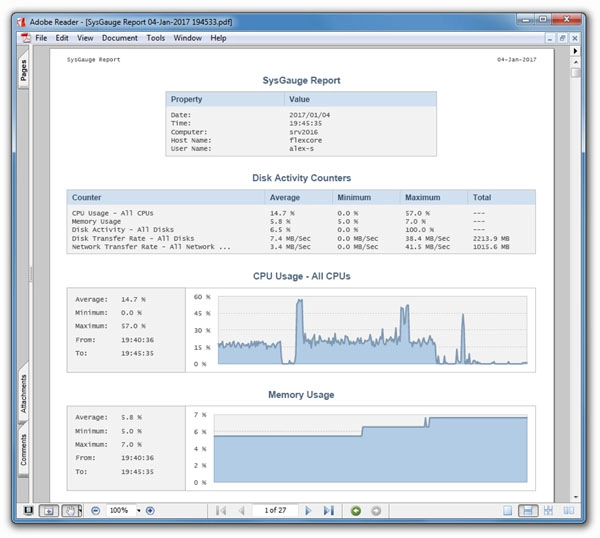Open the Attachments side panel tab

pyautogui.click(x=23, y=393)
